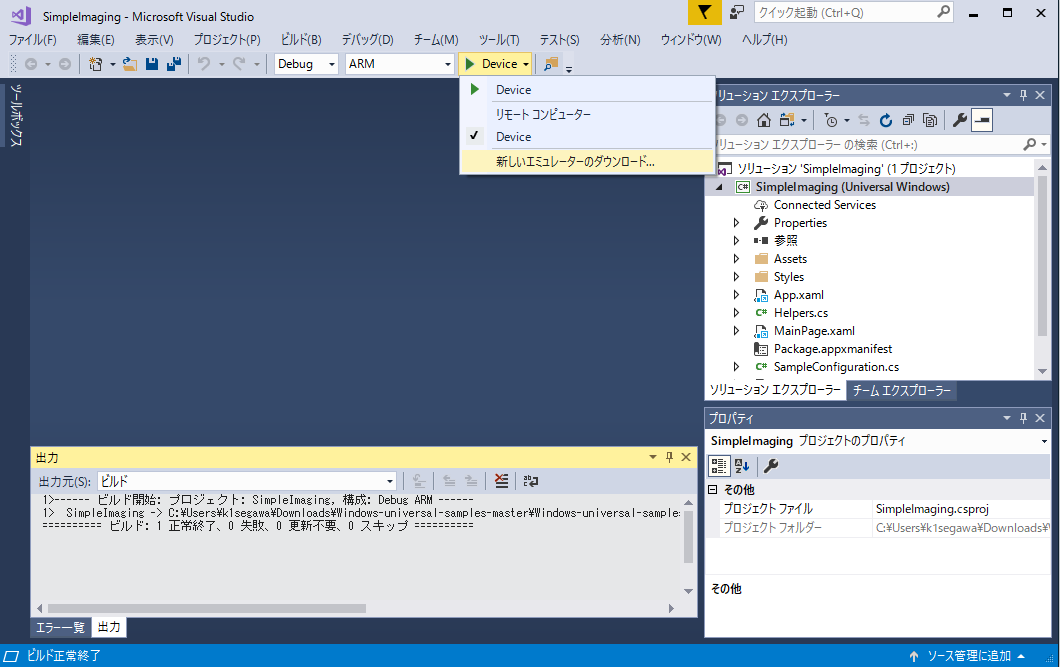Expand the Assets folder node

pos(736,259)
